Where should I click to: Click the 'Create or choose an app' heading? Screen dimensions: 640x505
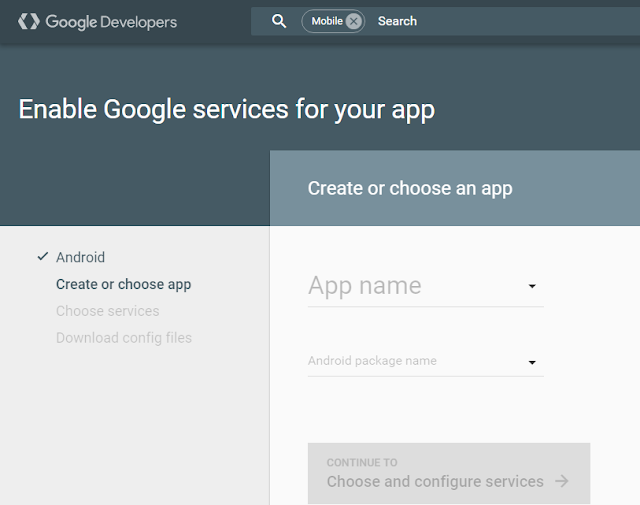point(410,189)
